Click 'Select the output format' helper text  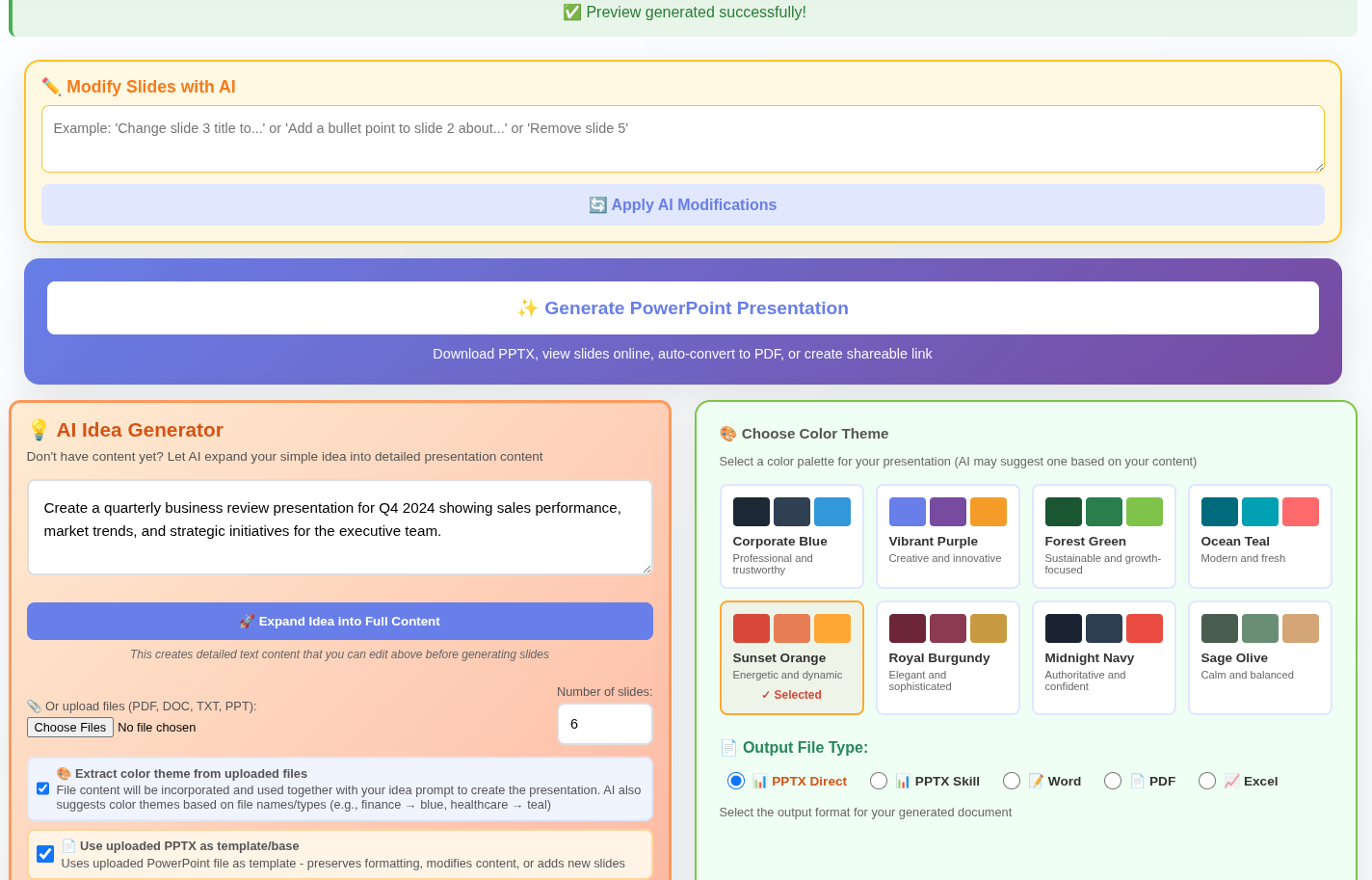click(865, 813)
